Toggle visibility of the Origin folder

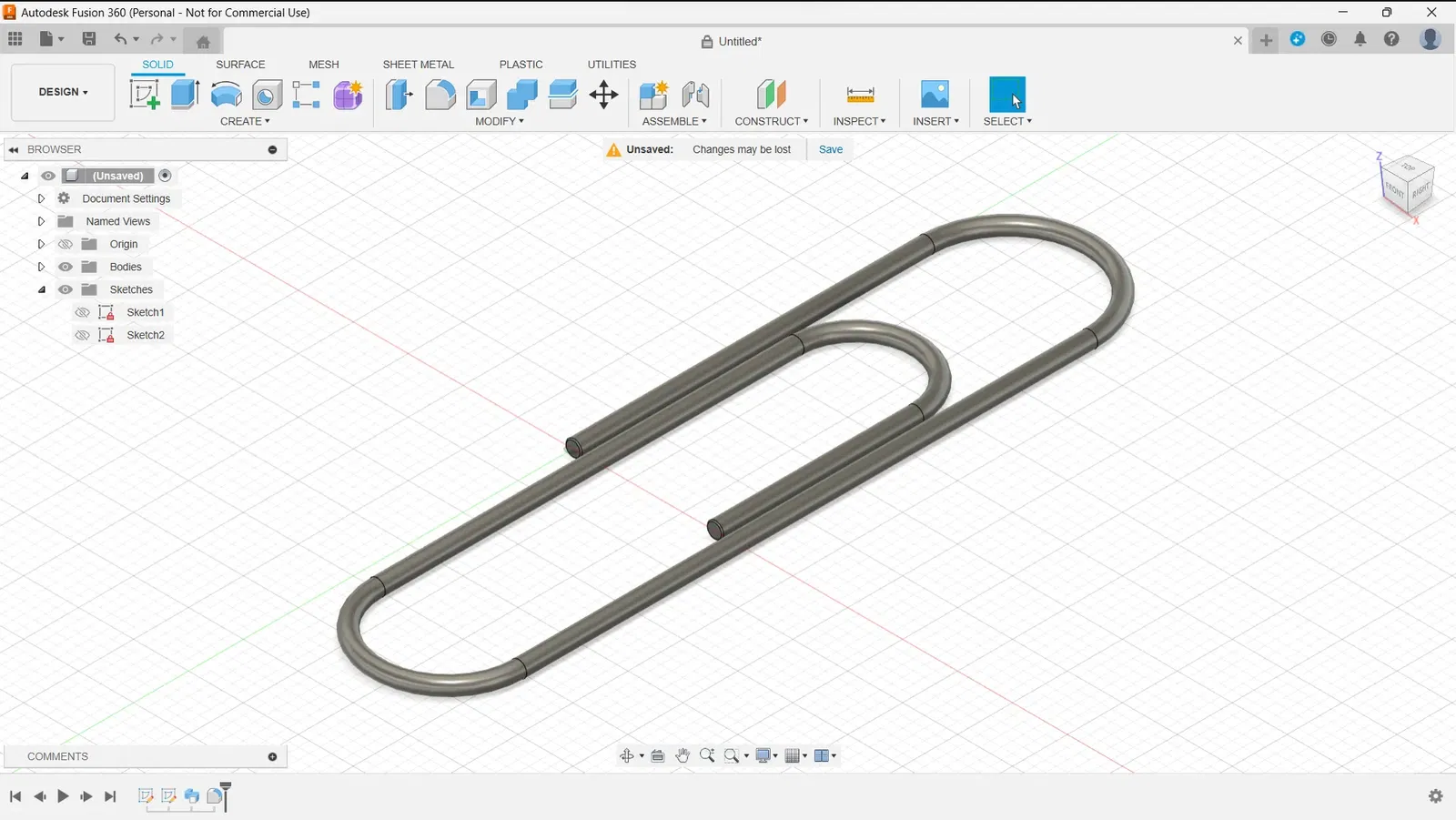pyautogui.click(x=66, y=244)
